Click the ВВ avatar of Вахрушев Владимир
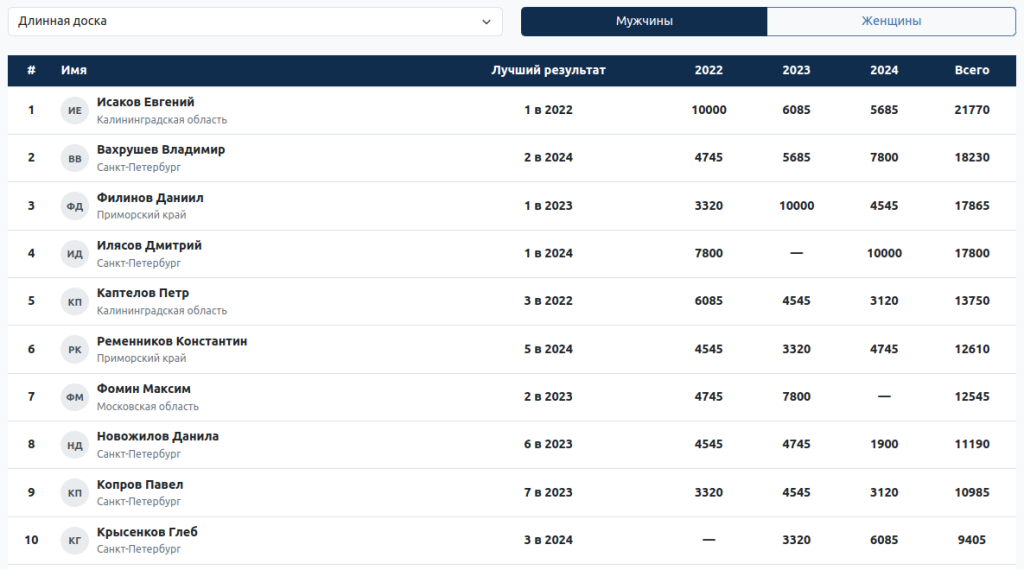The image size is (1024, 570). 75,158
